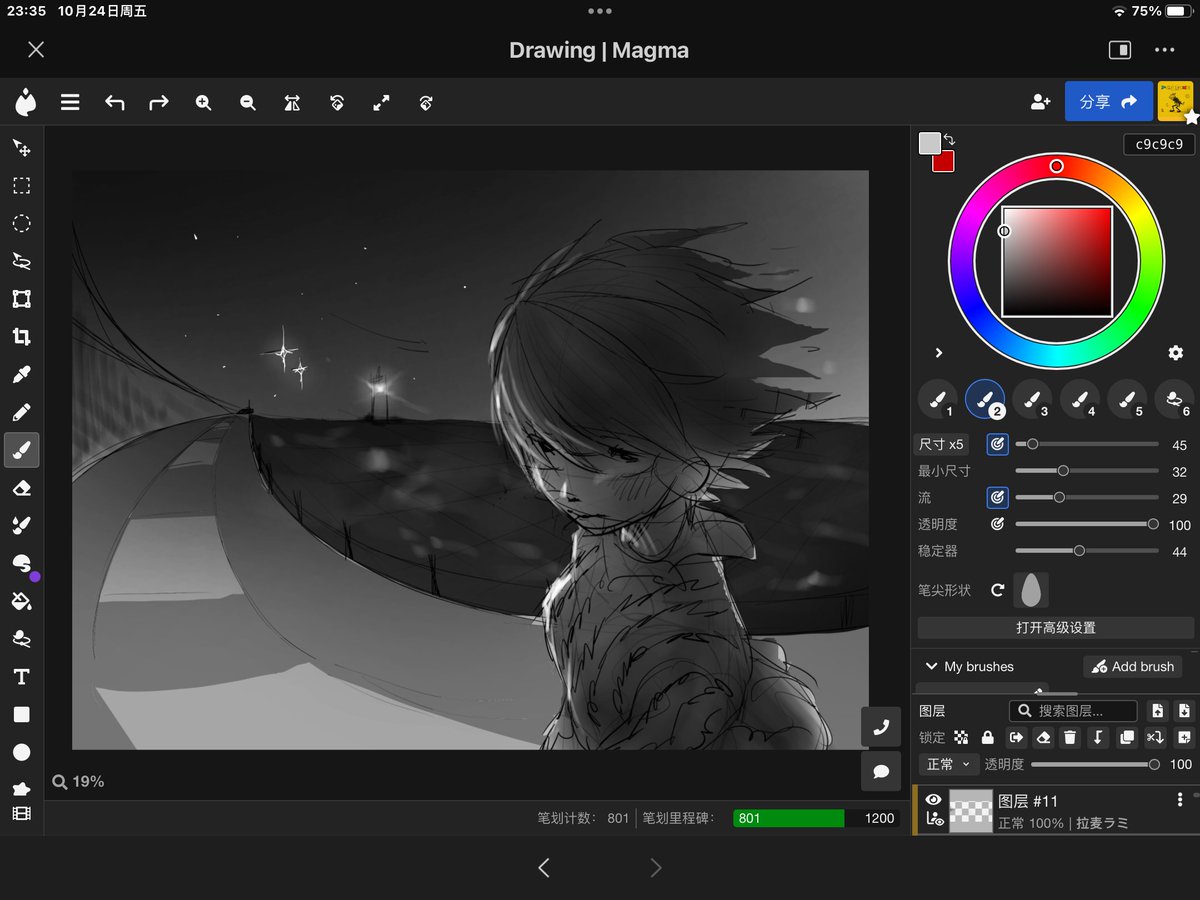Image resolution: width=1200 pixels, height=900 pixels.
Task: Undo the last stroke
Action: [115, 102]
